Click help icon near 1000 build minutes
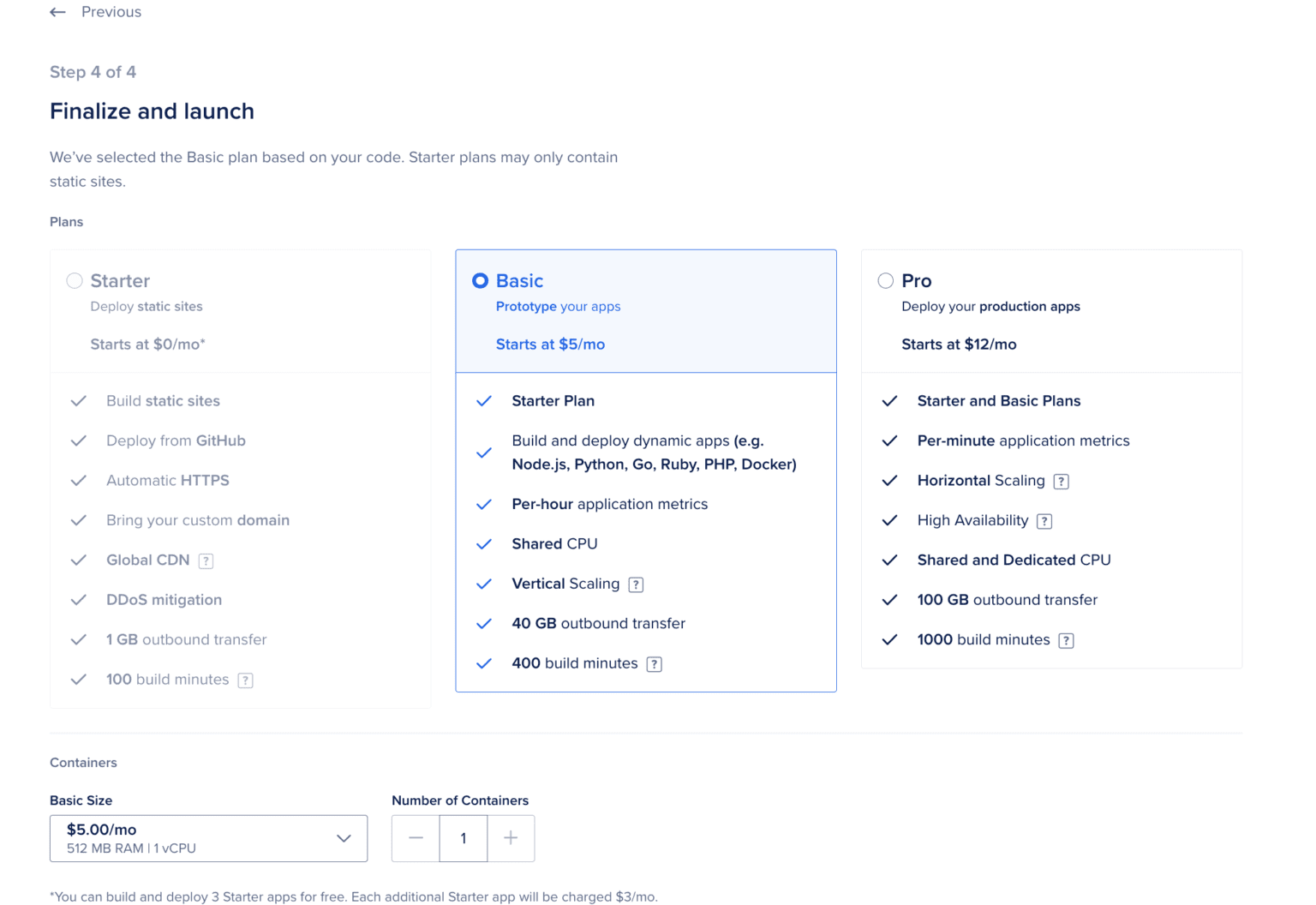This screenshot has height=905, width=1316. click(1067, 640)
